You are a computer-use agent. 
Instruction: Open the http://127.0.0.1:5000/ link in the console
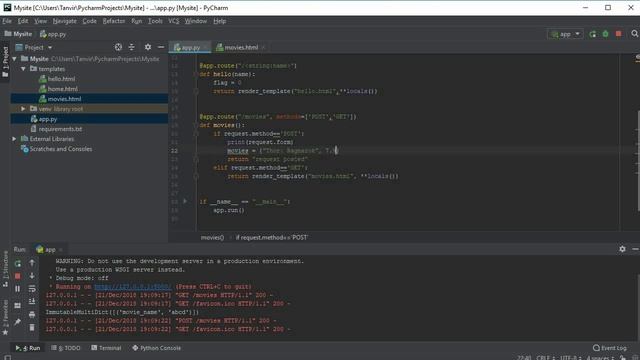tap(133, 287)
